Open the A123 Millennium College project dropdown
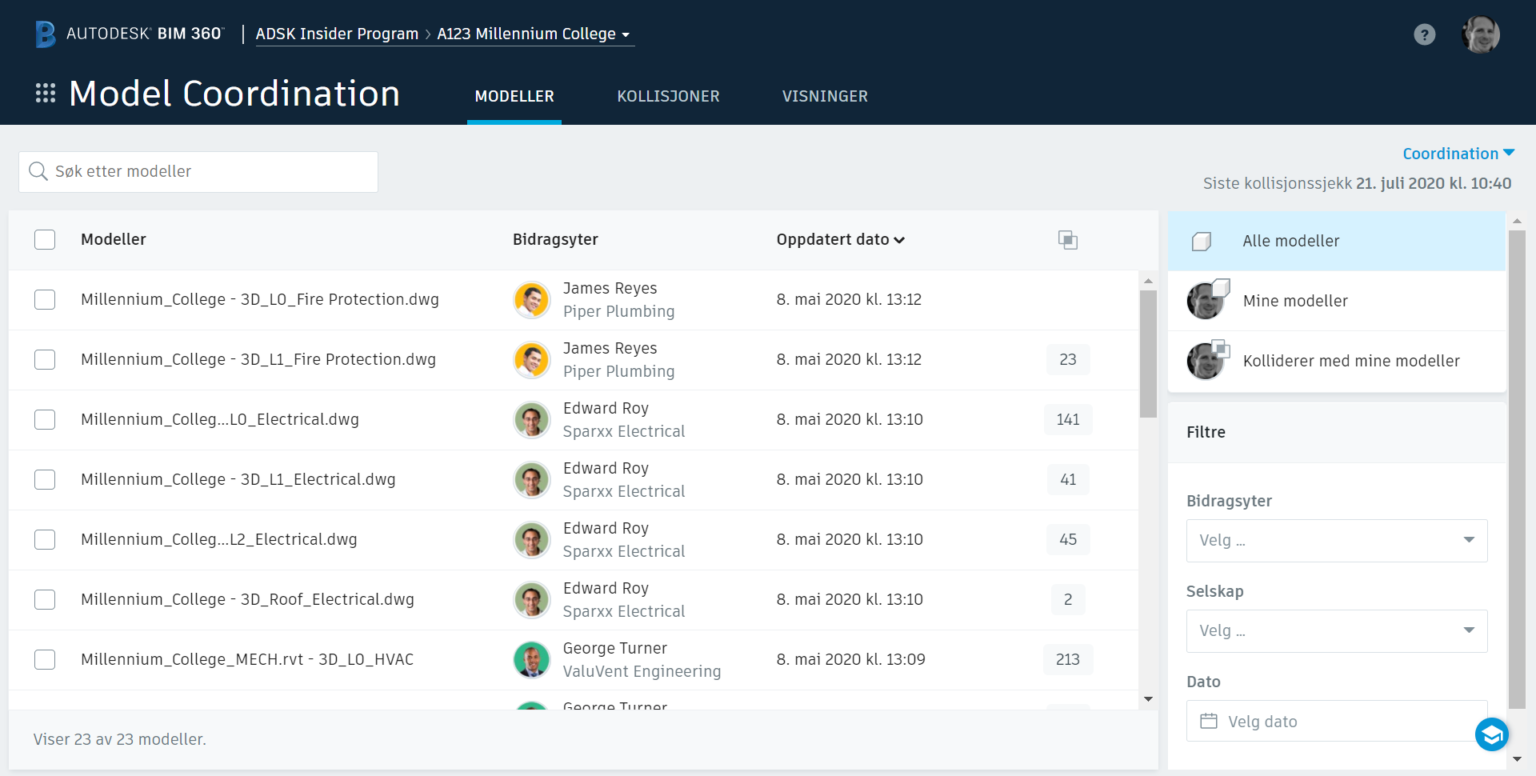 tap(534, 34)
